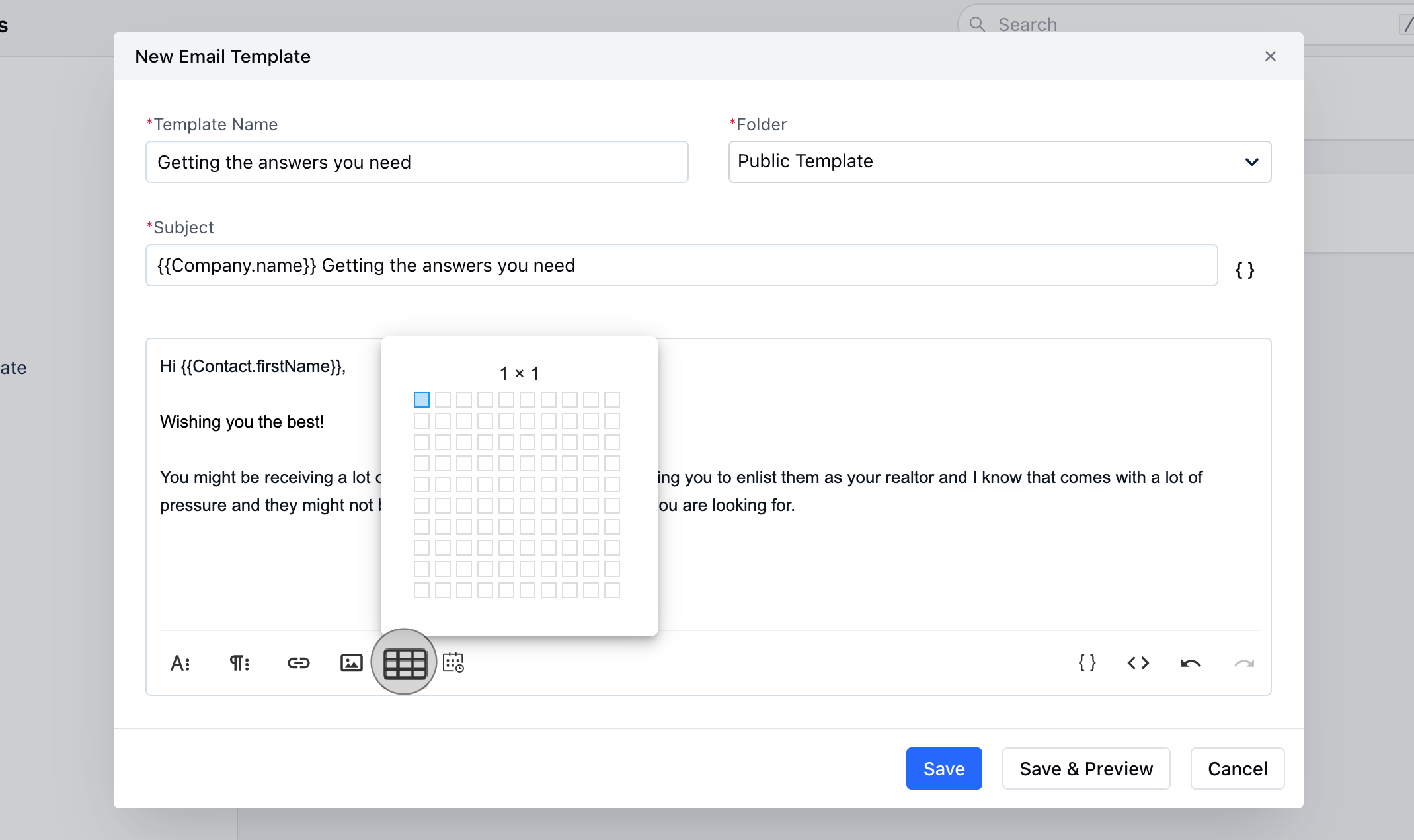The width and height of the screenshot is (1414, 840).
Task: Click the Save button
Action: coord(943,769)
